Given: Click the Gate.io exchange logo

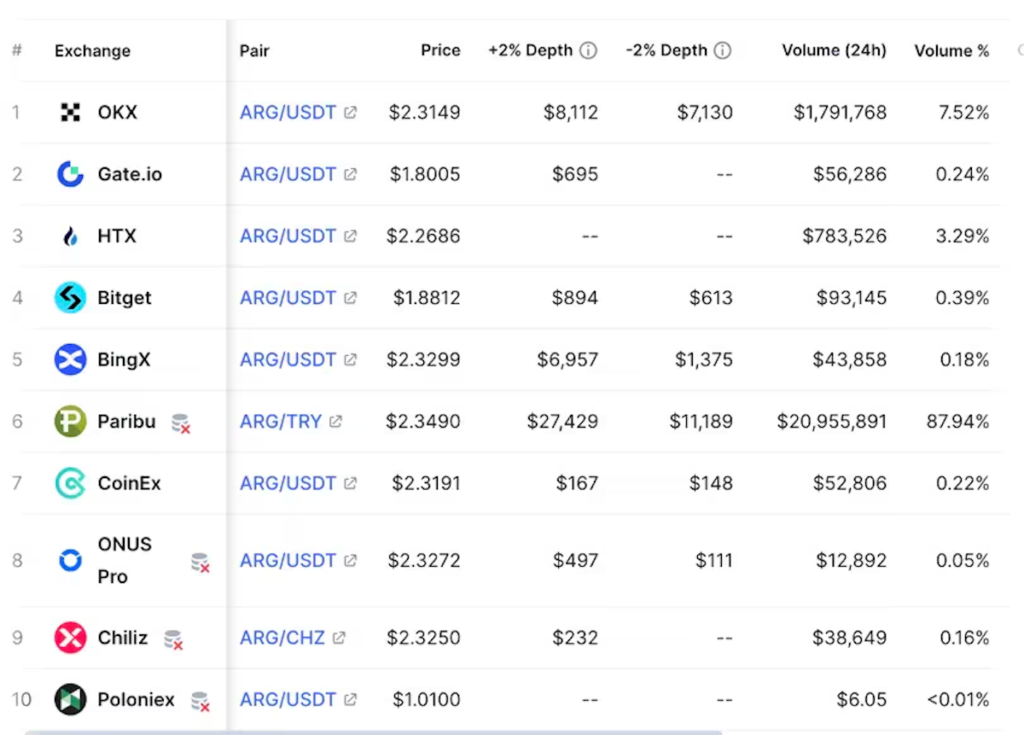Looking at the screenshot, I should coord(71,174).
